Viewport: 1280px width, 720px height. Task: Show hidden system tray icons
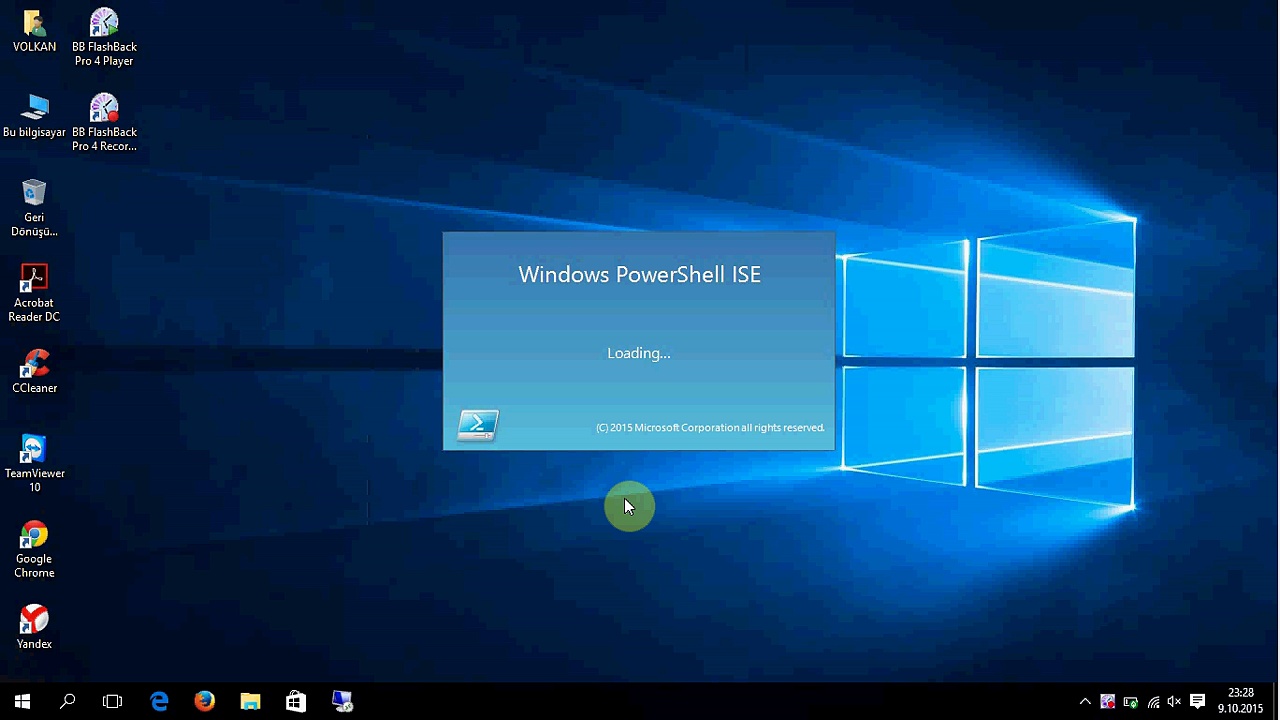[1085, 702]
